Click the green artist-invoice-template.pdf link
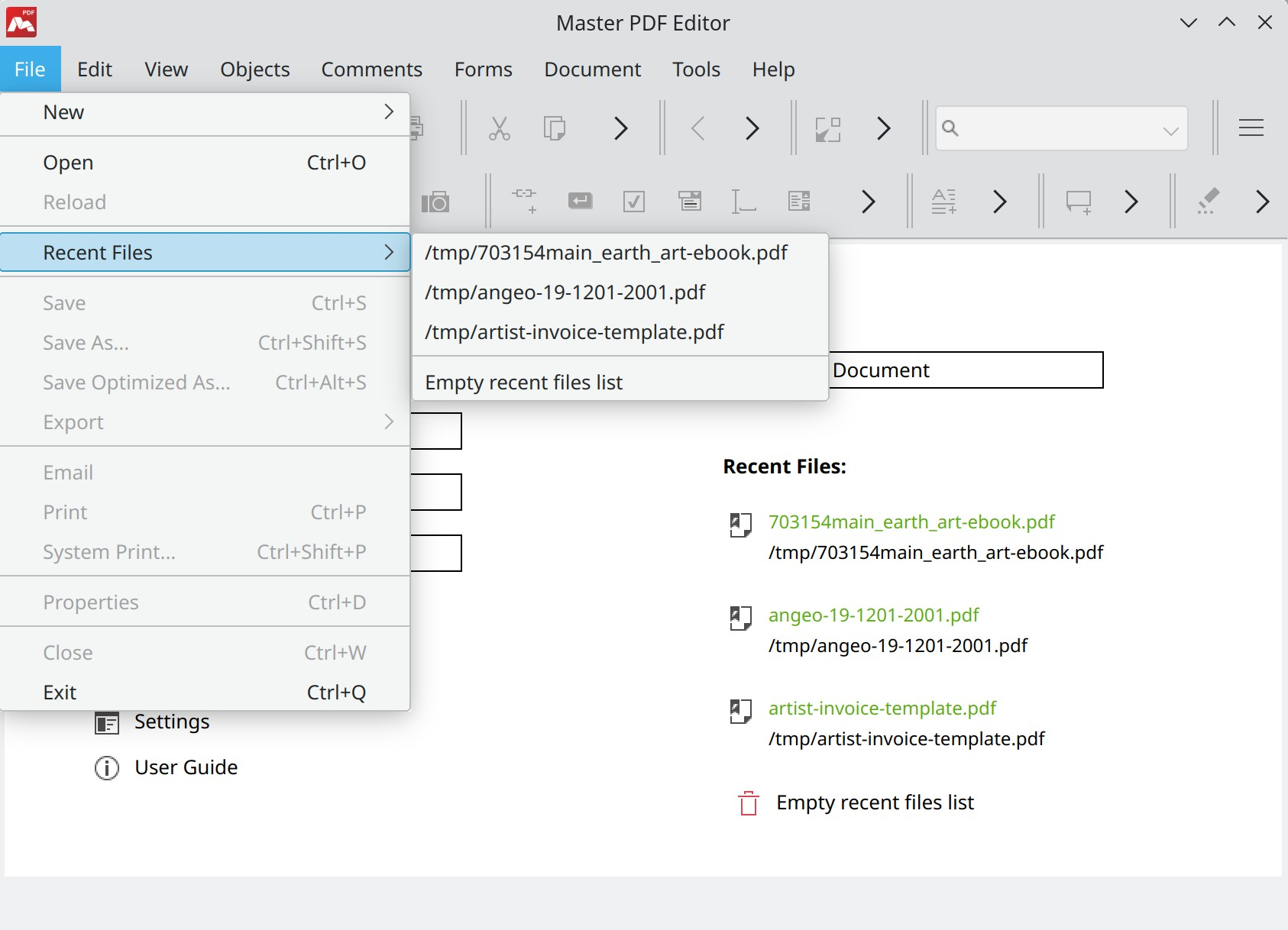This screenshot has height=930, width=1288. coord(882,709)
